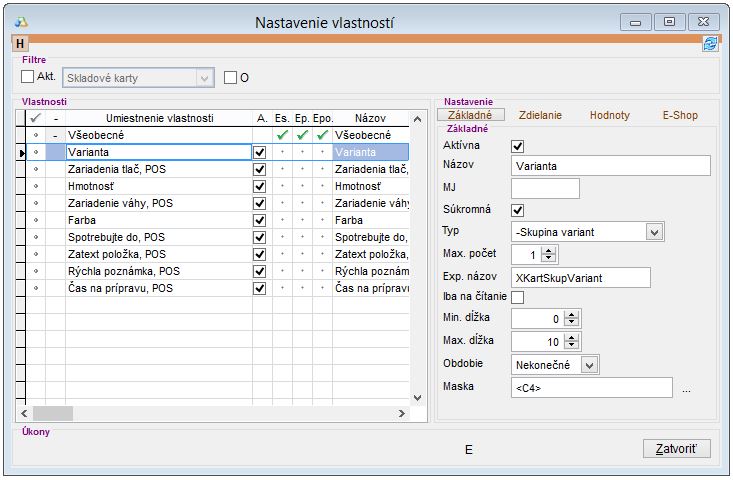Click the refresh icon at top right
733x480 pixels.
pos(710,43)
